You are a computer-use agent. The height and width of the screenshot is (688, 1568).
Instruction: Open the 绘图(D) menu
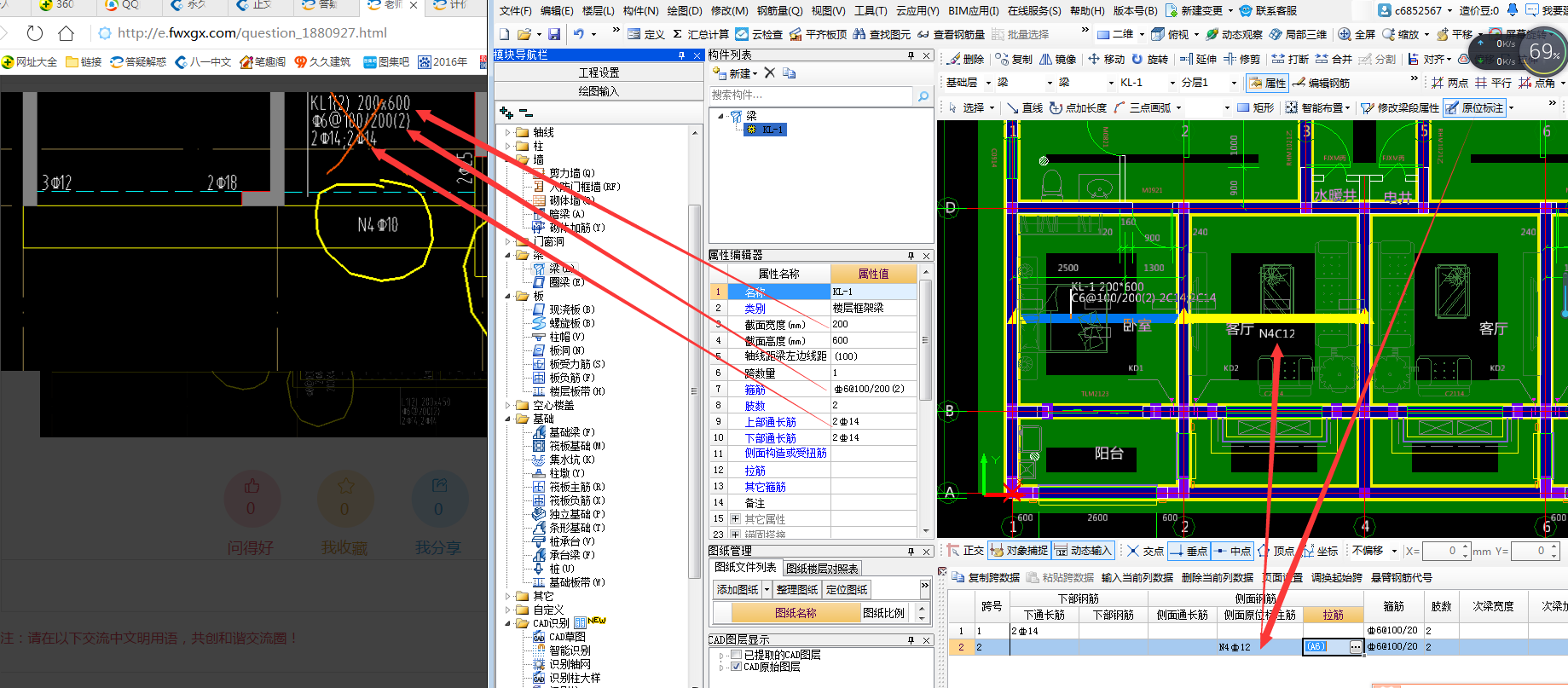click(x=684, y=10)
